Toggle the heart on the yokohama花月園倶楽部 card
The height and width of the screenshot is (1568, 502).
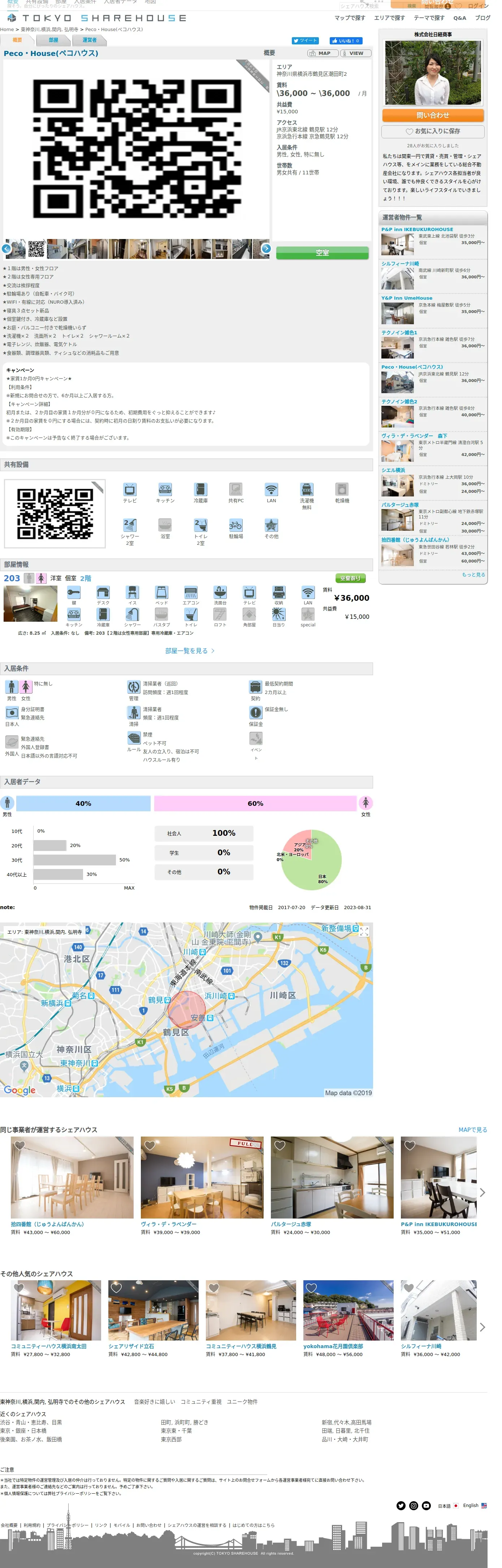coord(311,1287)
